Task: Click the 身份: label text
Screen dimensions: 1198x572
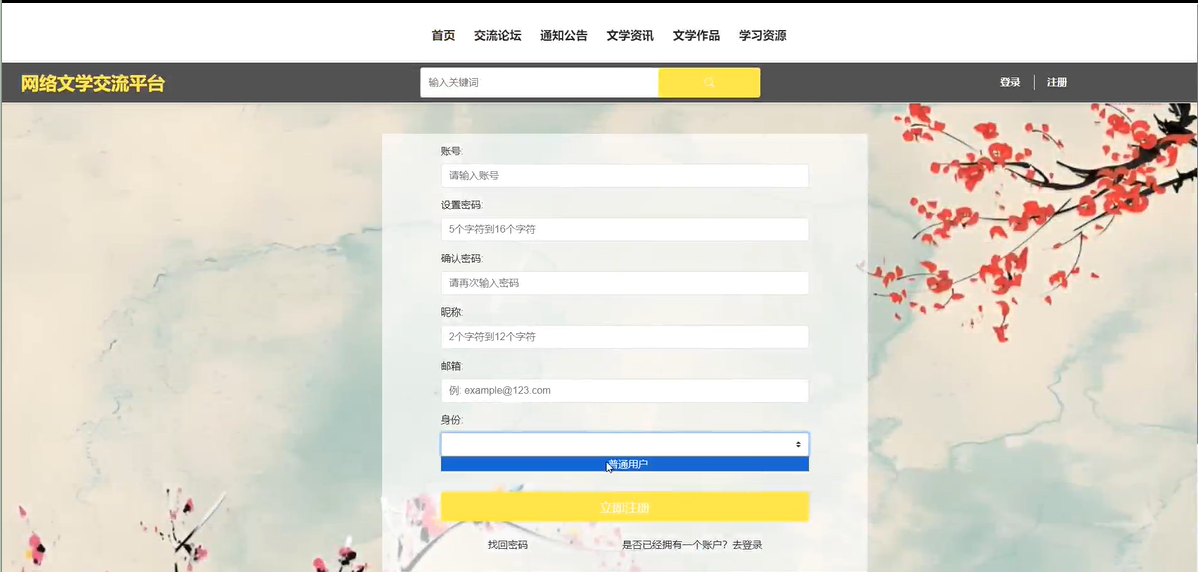Action: [x=452, y=420]
